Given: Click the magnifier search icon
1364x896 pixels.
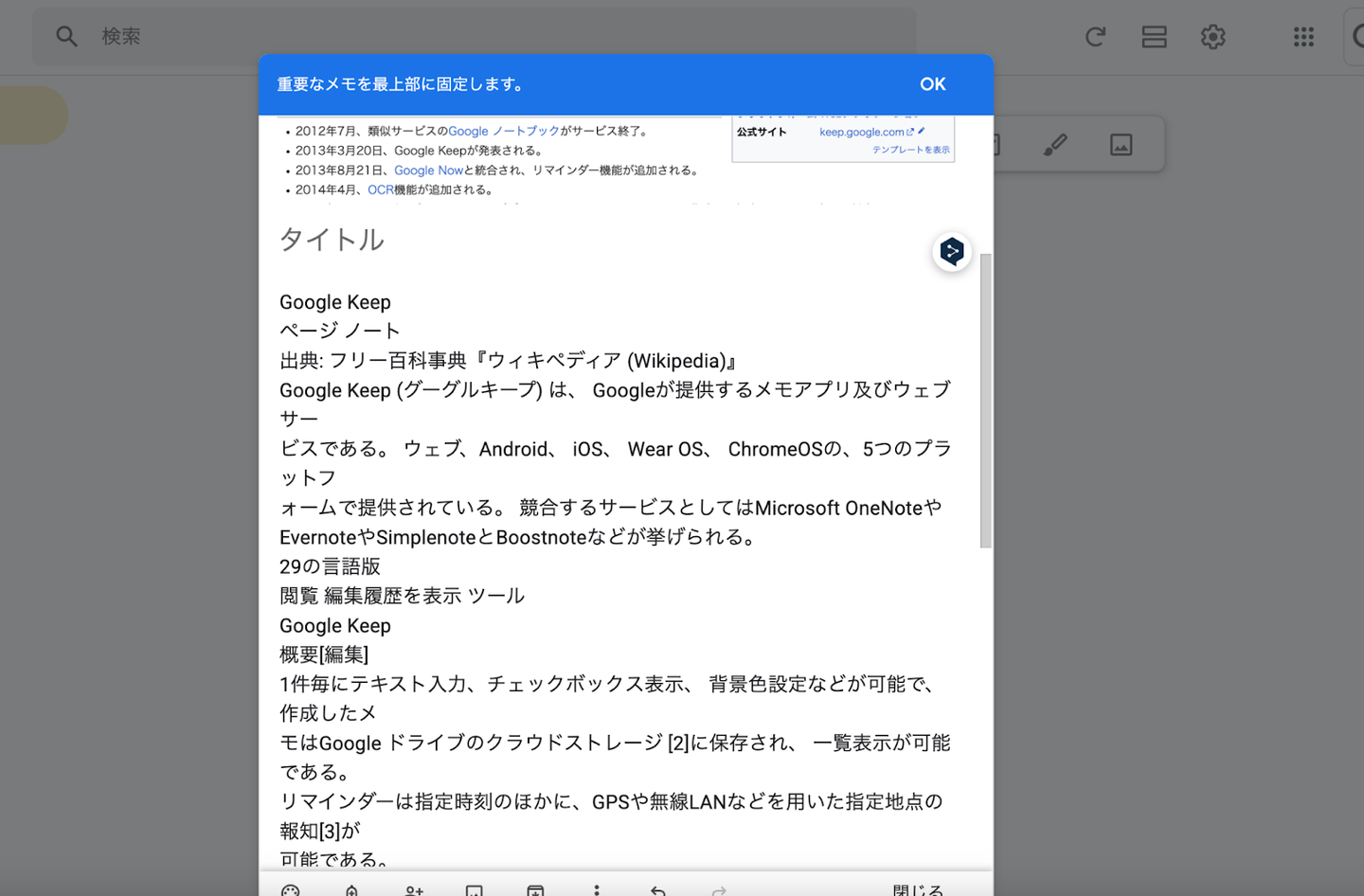Looking at the screenshot, I should [66, 37].
